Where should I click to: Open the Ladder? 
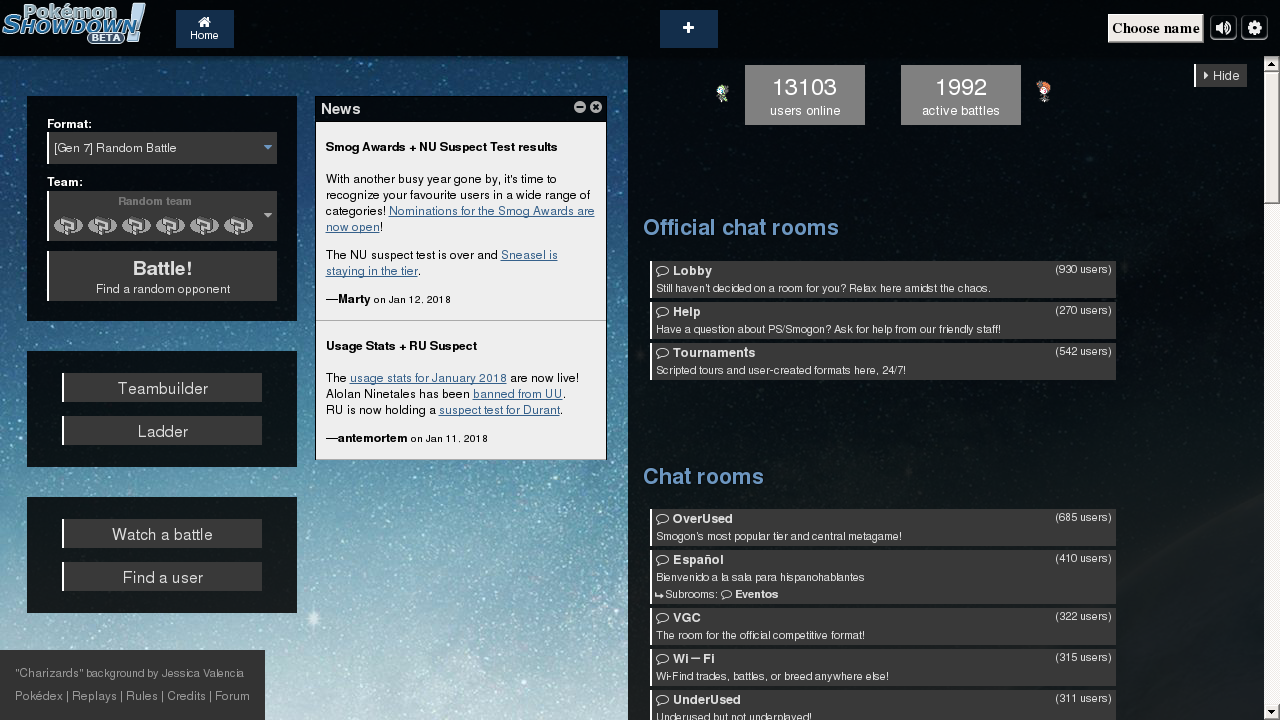point(162,431)
